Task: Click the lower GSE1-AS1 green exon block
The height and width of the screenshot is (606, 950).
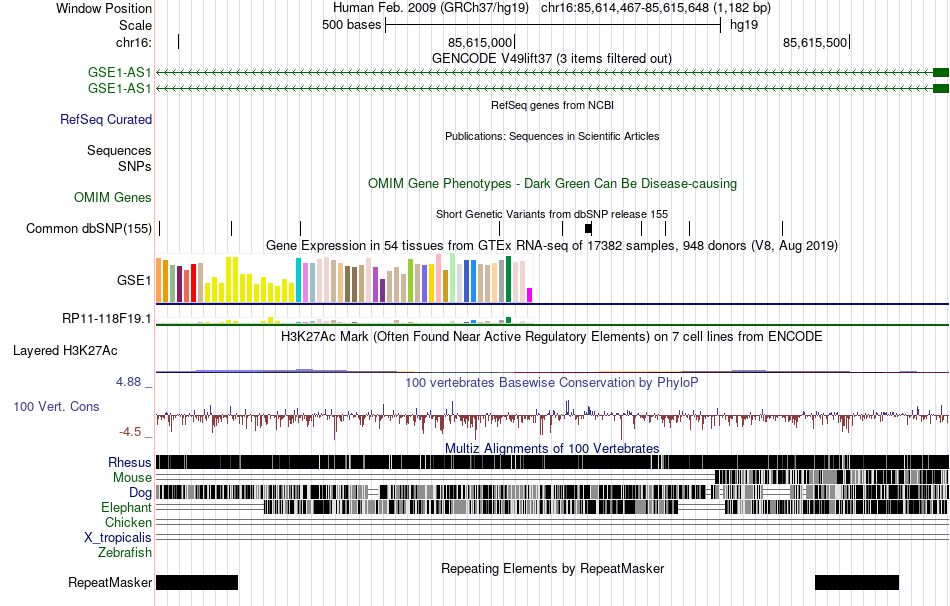Action: (941, 88)
